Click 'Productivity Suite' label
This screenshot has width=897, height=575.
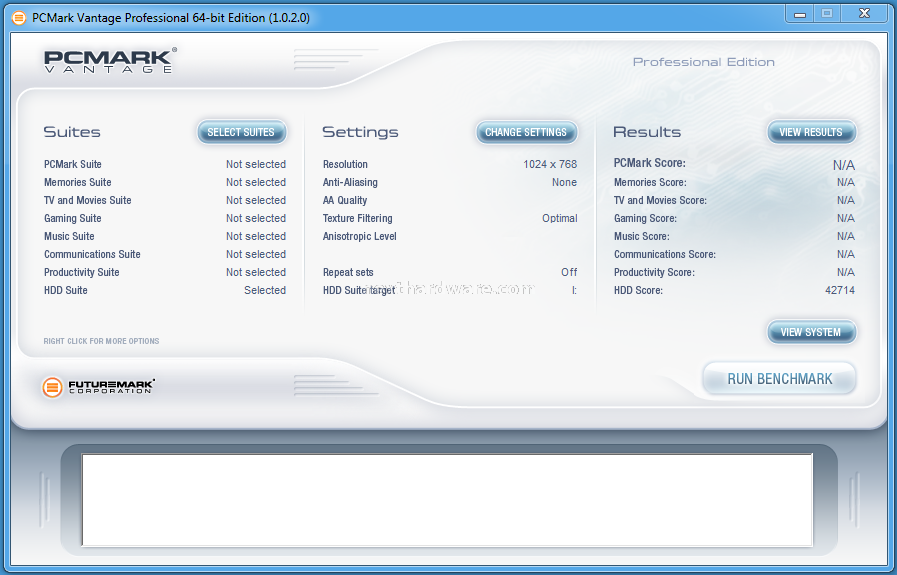[82, 272]
